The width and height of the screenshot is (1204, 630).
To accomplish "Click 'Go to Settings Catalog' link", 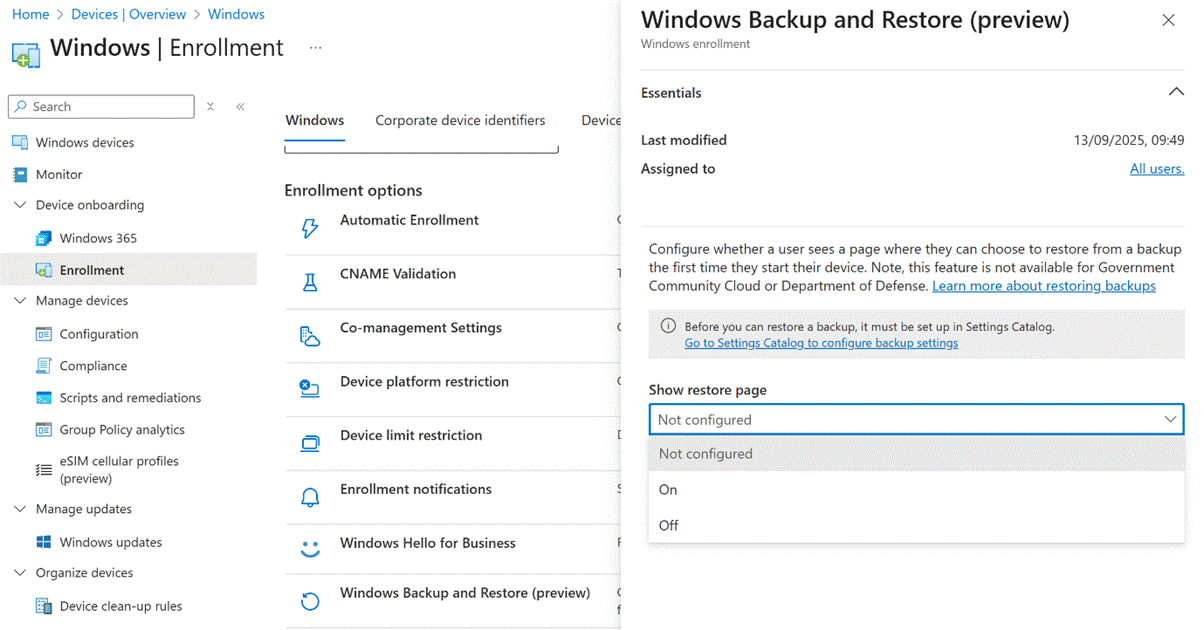I will tap(820, 343).
